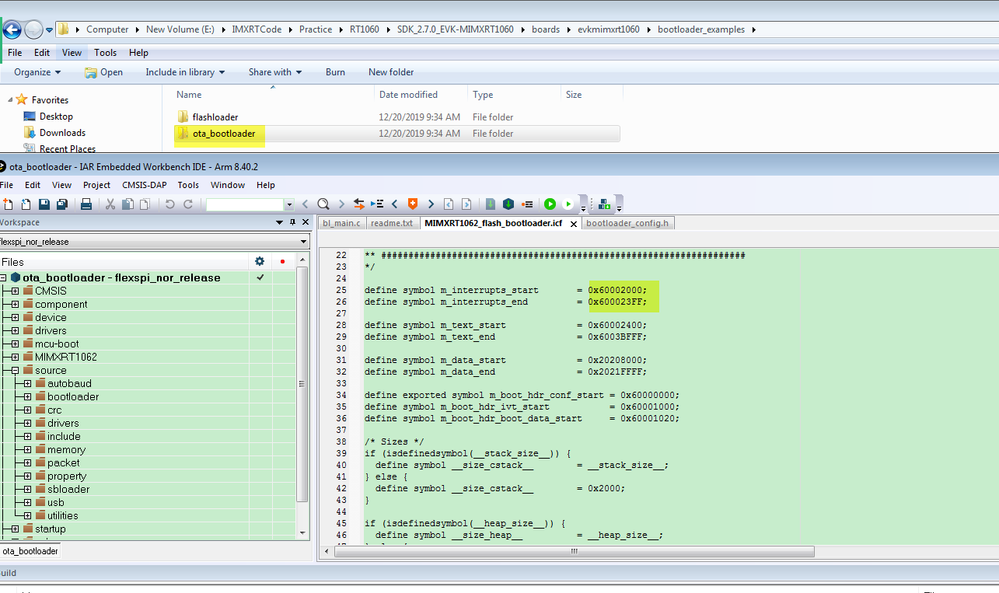Image resolution: width=999 pixels, height=593 pixels.
Task: Click the Find magnifier icon
Action: [x=323, y=204]
